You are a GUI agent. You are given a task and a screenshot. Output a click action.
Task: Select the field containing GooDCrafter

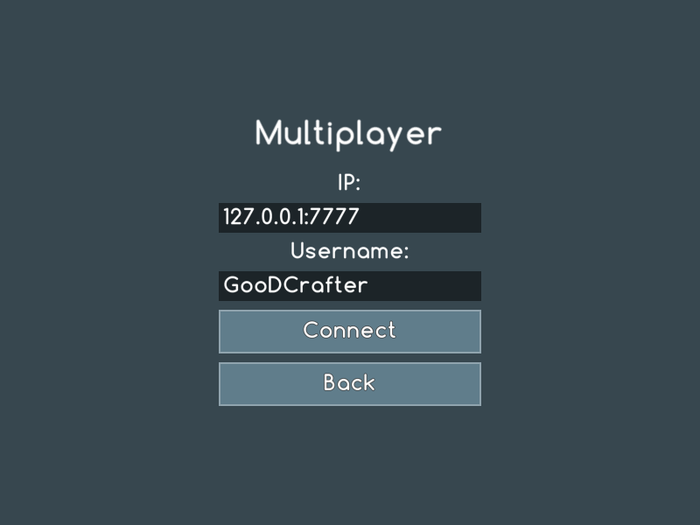click(x=350, y=286)
